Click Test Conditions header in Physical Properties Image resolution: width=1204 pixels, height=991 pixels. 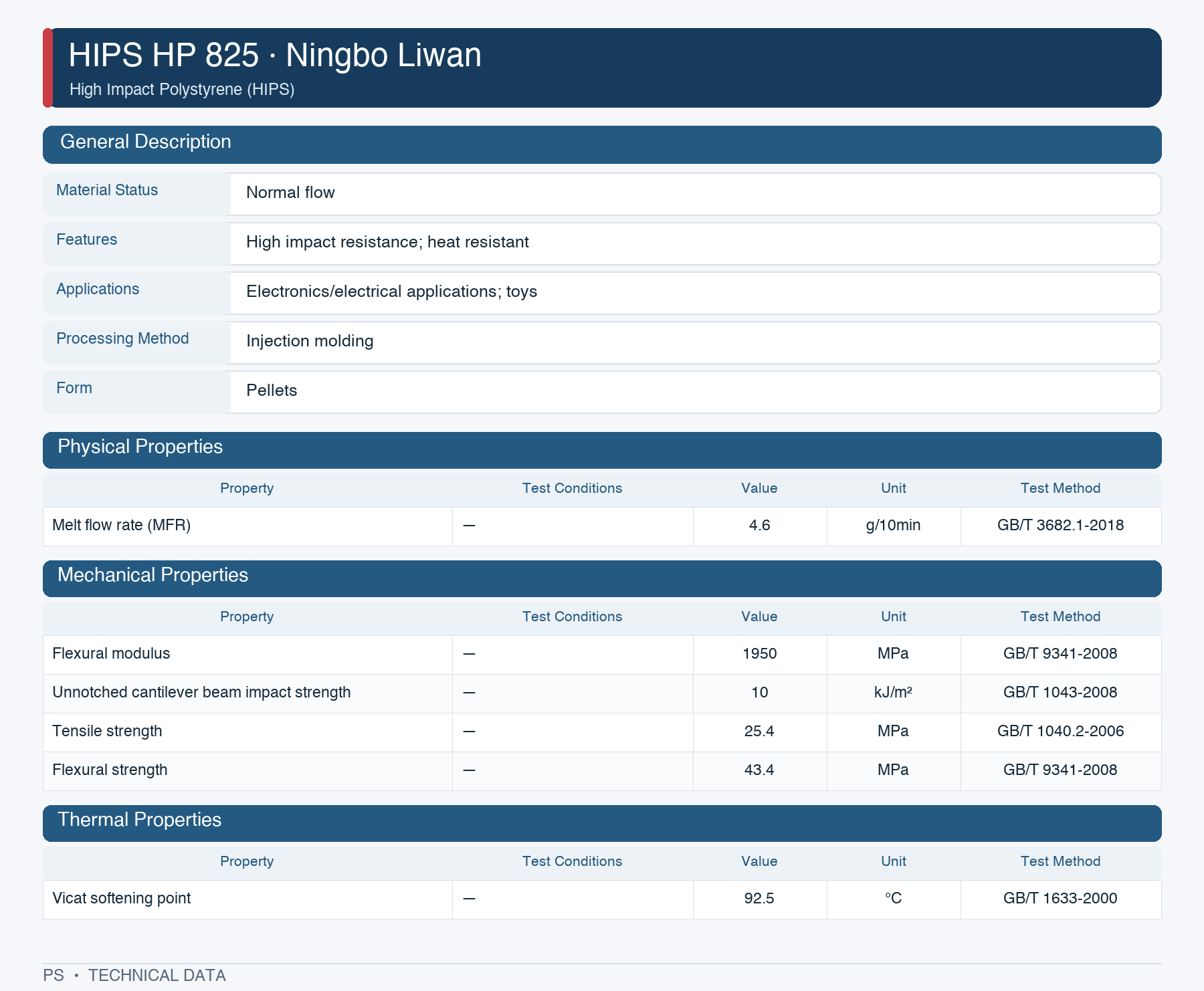pos(573,488)
